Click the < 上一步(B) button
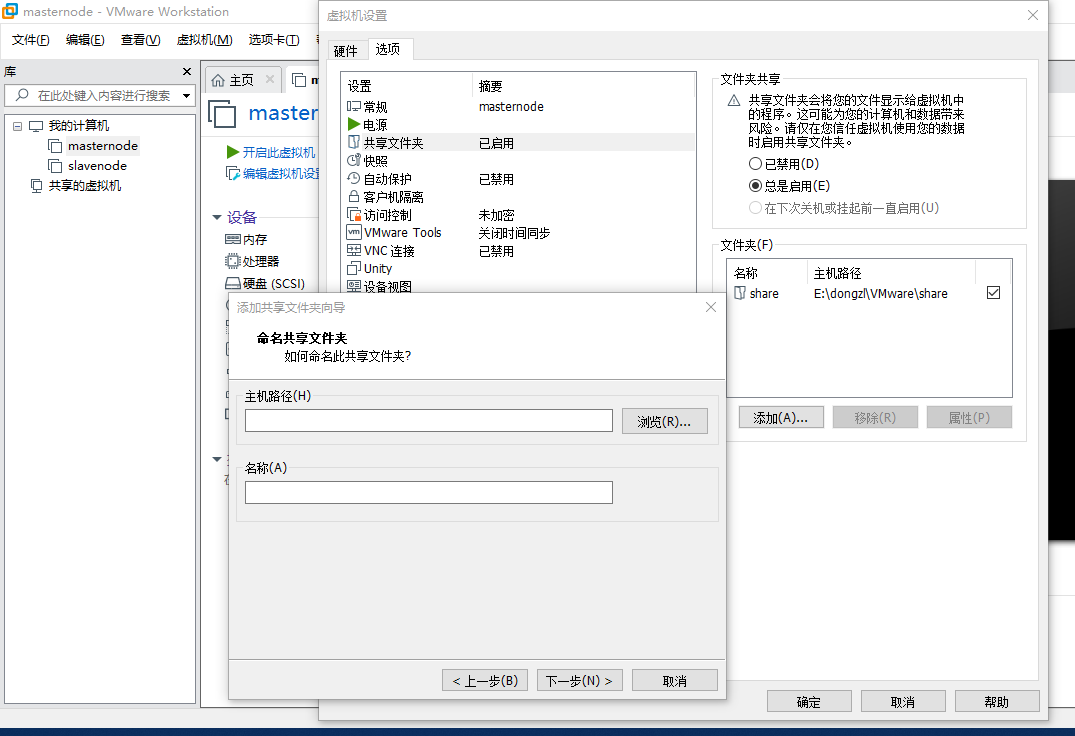 coord(485,680)
